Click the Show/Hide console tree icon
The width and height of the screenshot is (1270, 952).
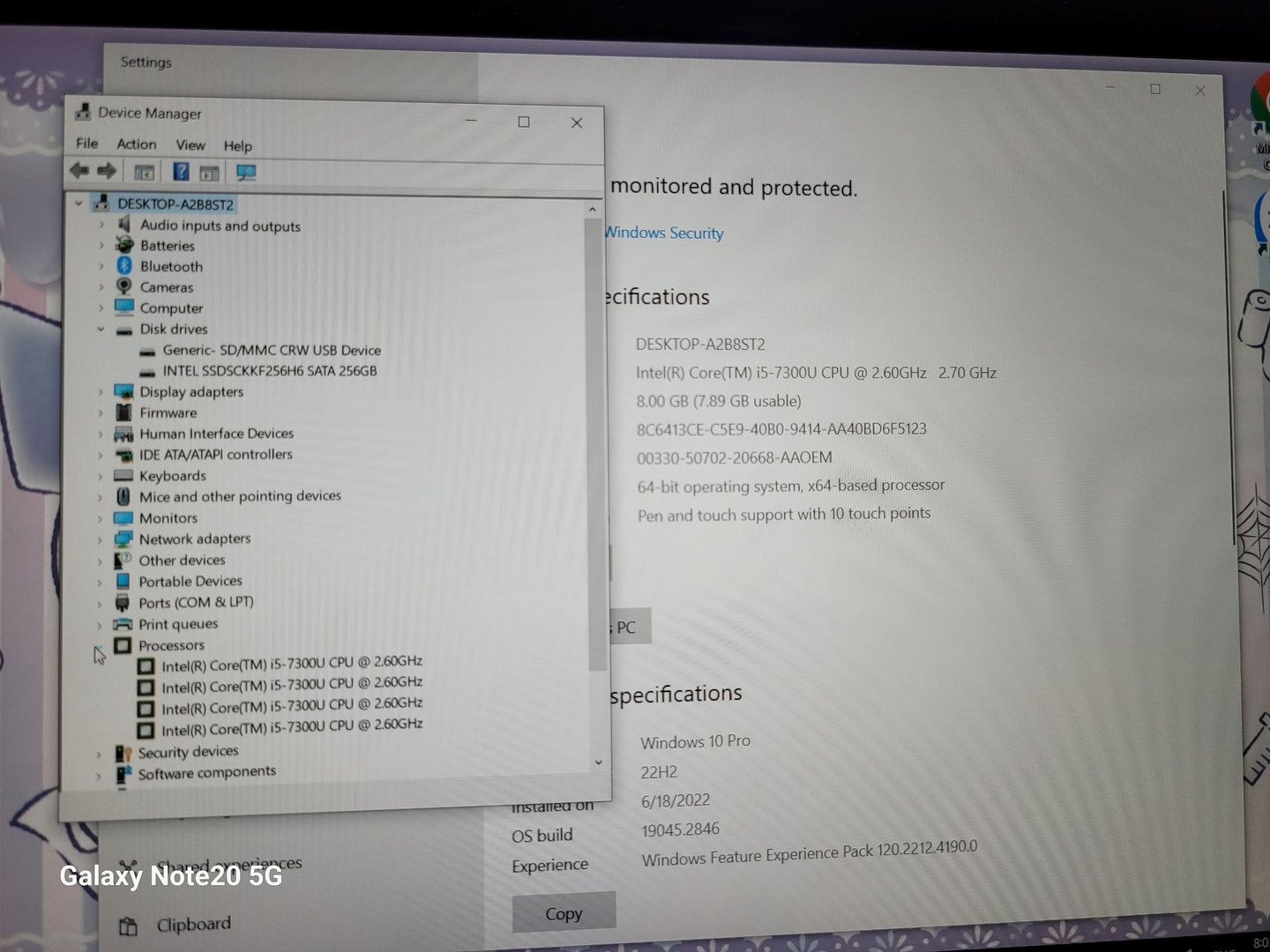click(x=144, y=172)
